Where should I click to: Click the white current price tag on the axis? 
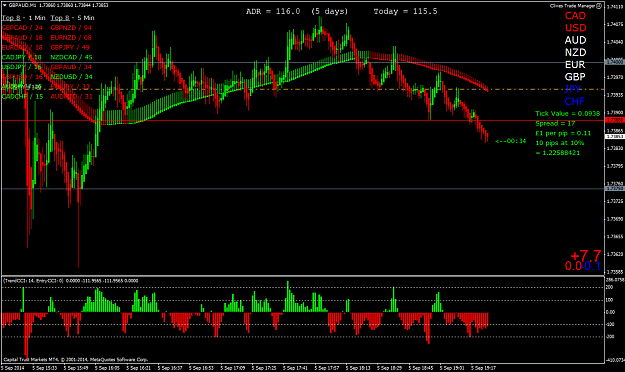(615, 136)
